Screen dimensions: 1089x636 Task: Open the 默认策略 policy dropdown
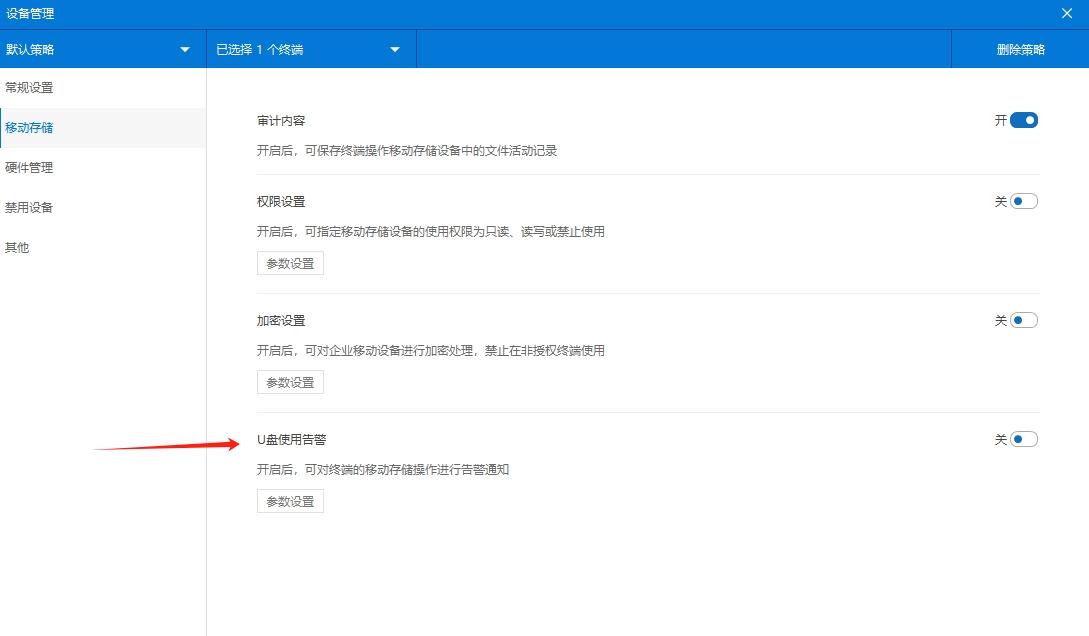click(100, 48)
